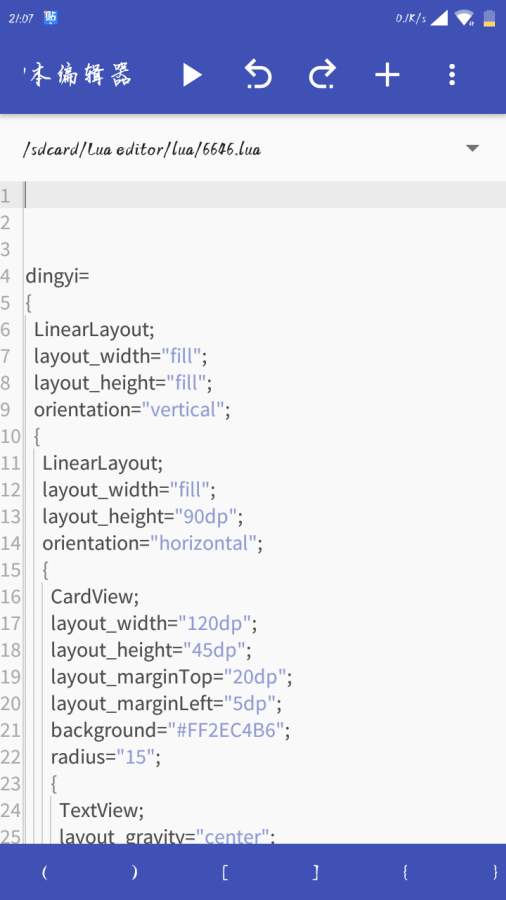Tap the CardView line
Viewport: 506px width, 900px height.
(x=95, y=597)
